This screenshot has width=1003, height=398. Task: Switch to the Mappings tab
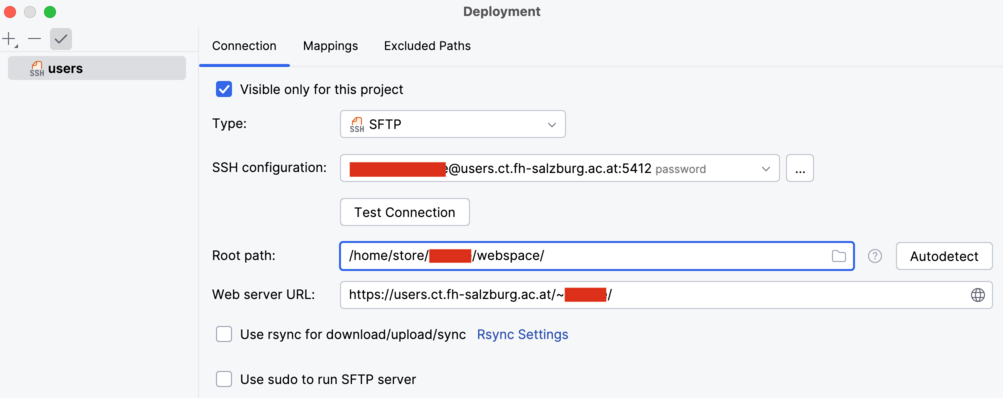coord(331,46)
